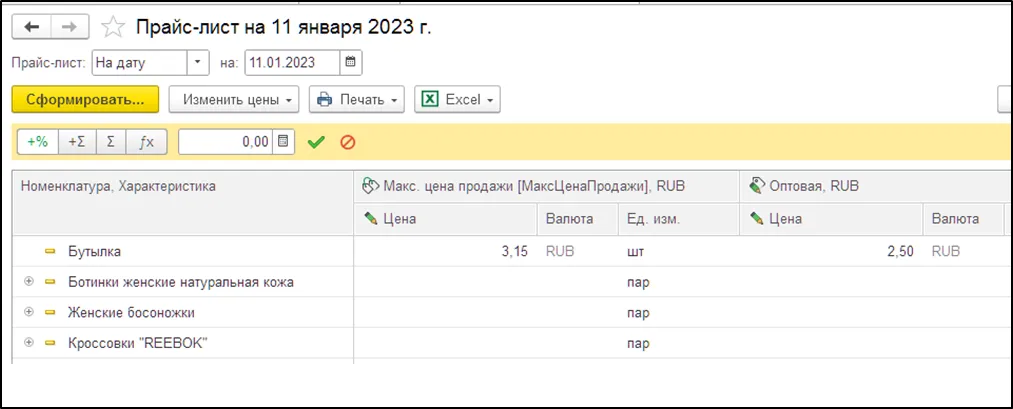Screen dimensions: 1013x409
Task: Open the Изменить цены dropdown menu
Action: click(x=234, y=100)
